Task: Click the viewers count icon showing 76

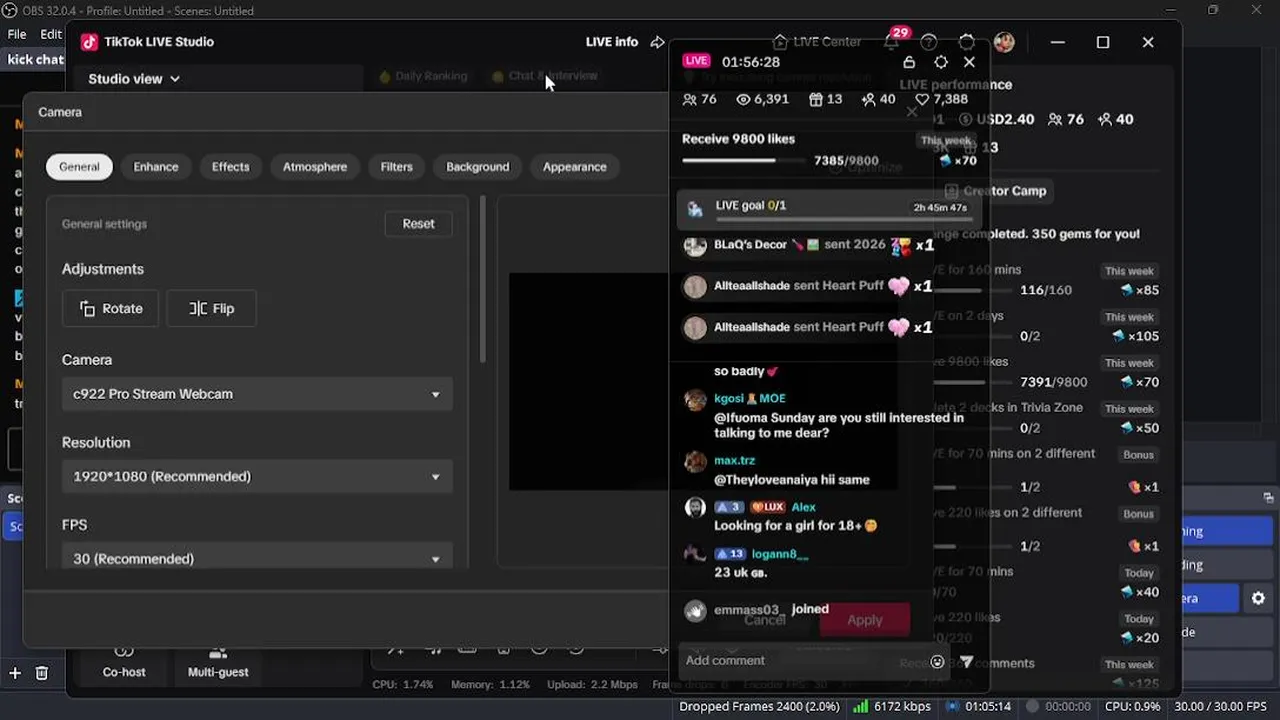Action: point(689,99)
